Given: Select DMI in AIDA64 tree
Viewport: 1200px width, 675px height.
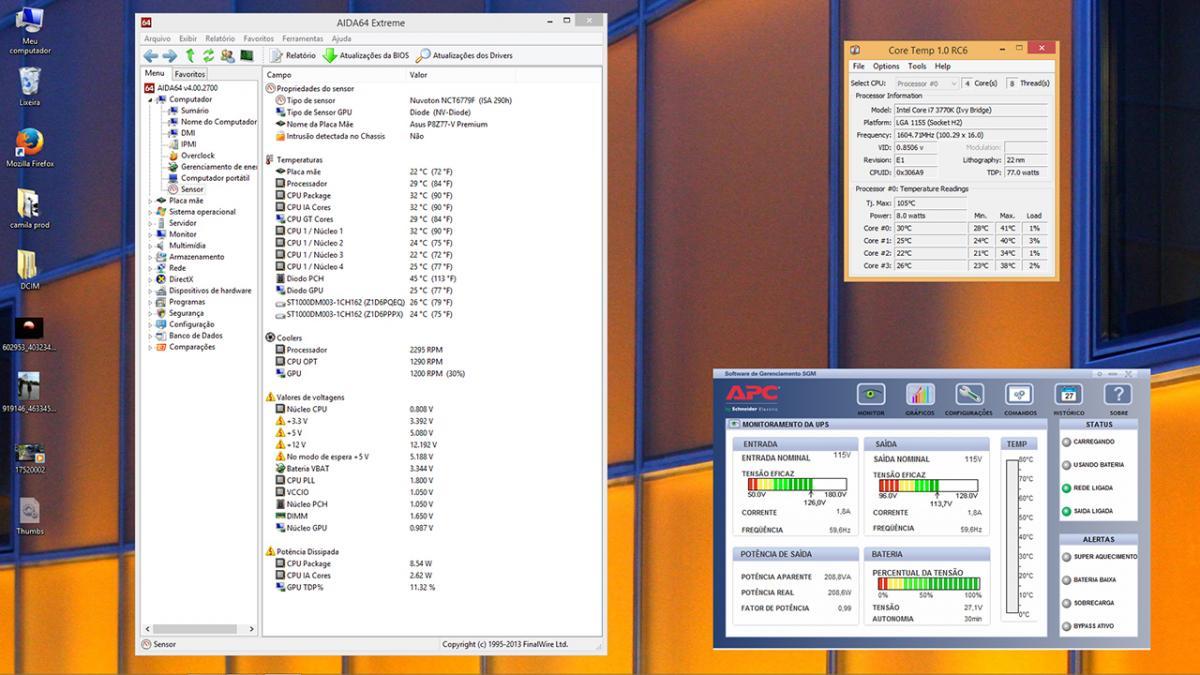Looking at the screenshot, I should 188,133.
